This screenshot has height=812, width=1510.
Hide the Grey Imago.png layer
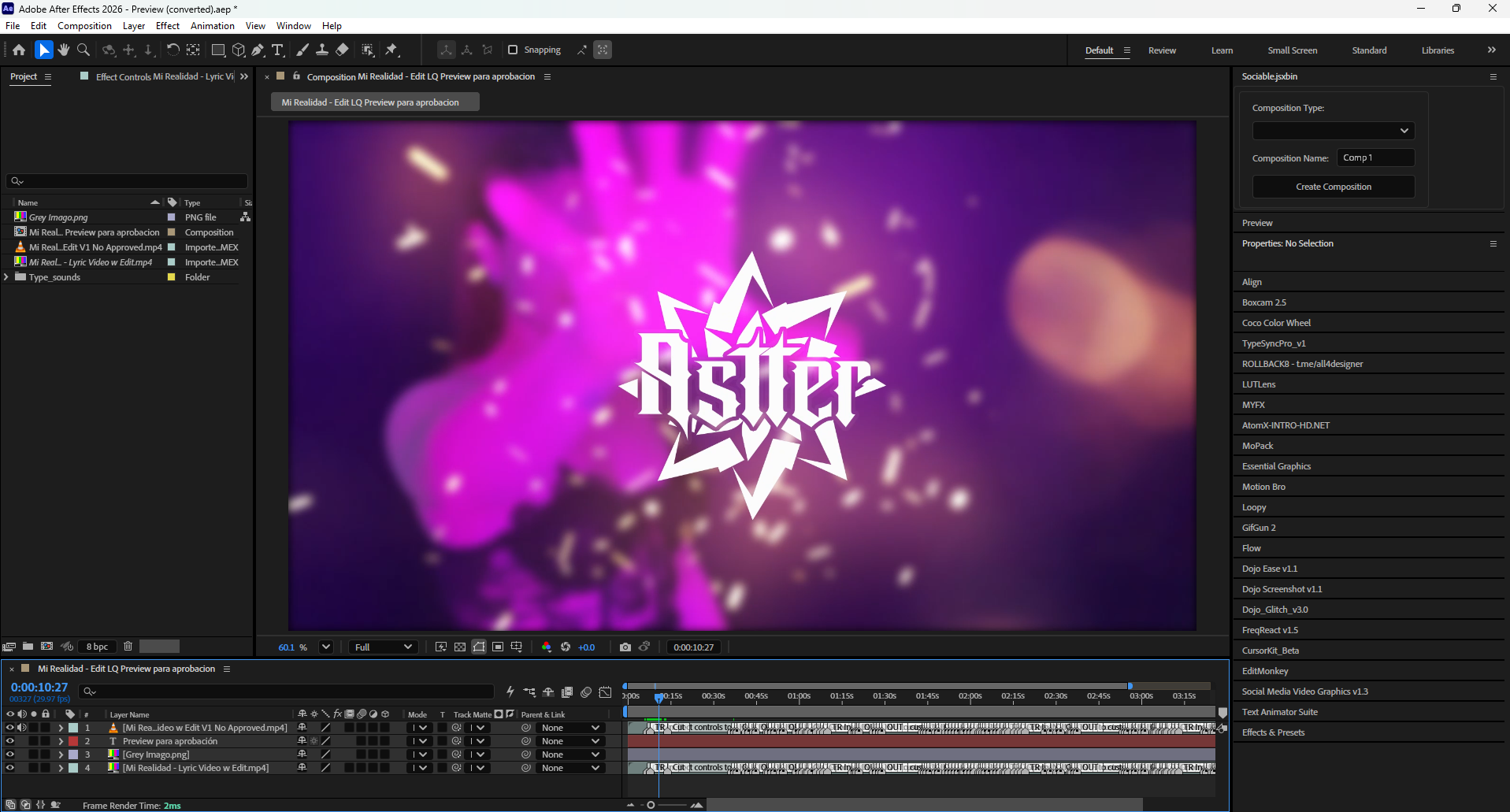(x=10, y=755)
